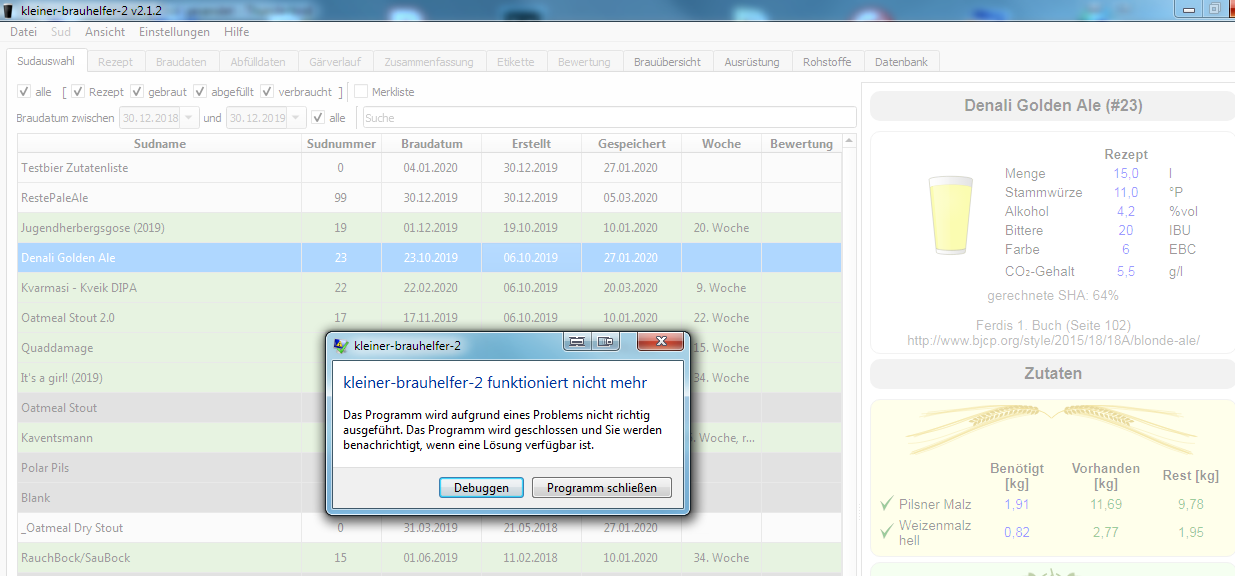
Task: Click the app icon in main title bar
Action: point(9,9)
